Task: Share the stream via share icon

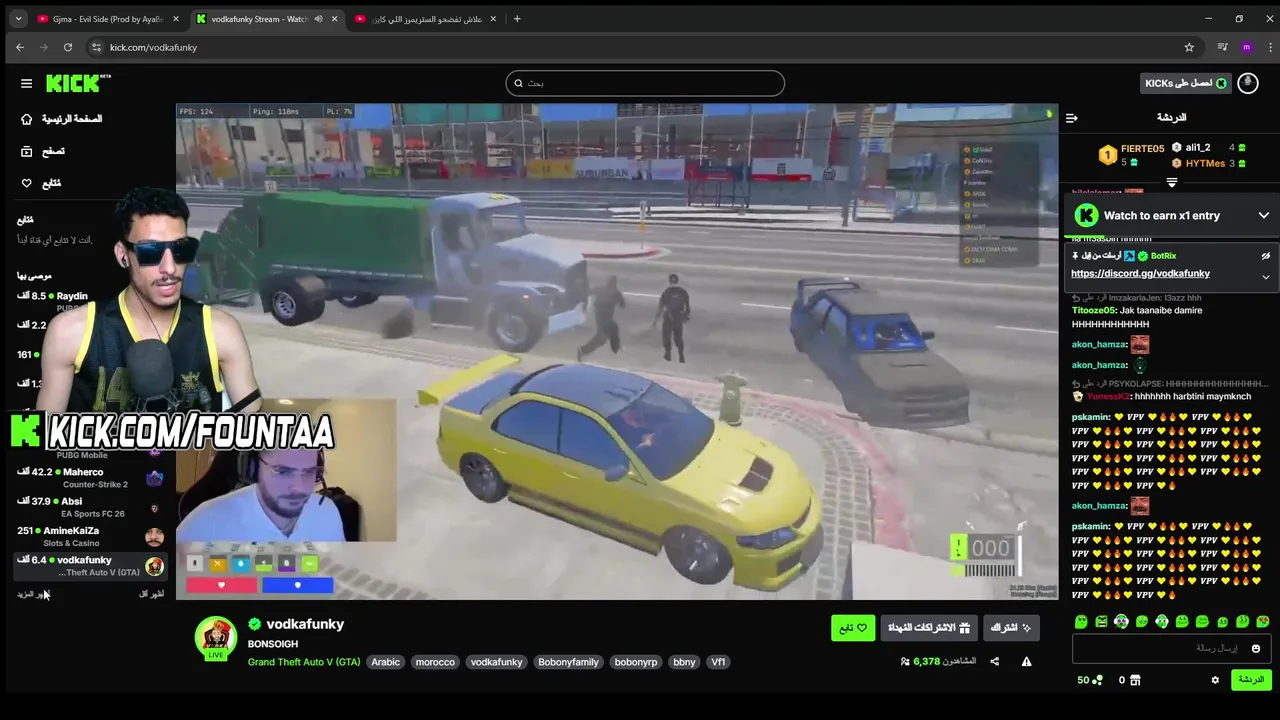Action: tap(994, 662)
